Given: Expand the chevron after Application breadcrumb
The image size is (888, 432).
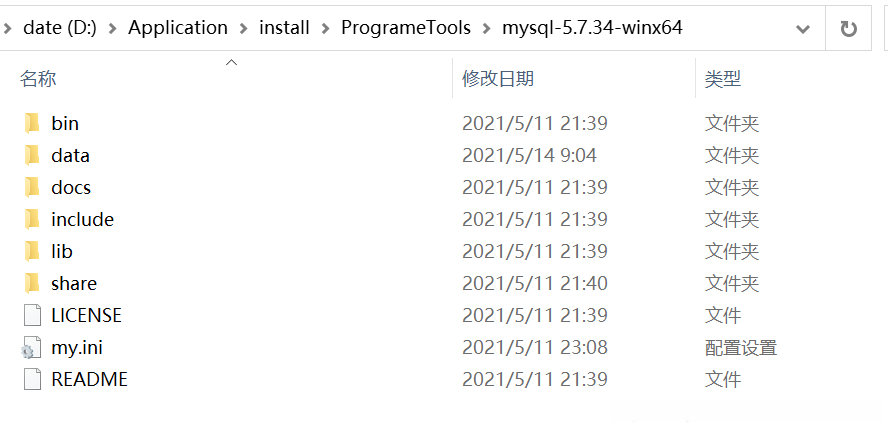Looking at the screenshot, I should click(245, 28).
